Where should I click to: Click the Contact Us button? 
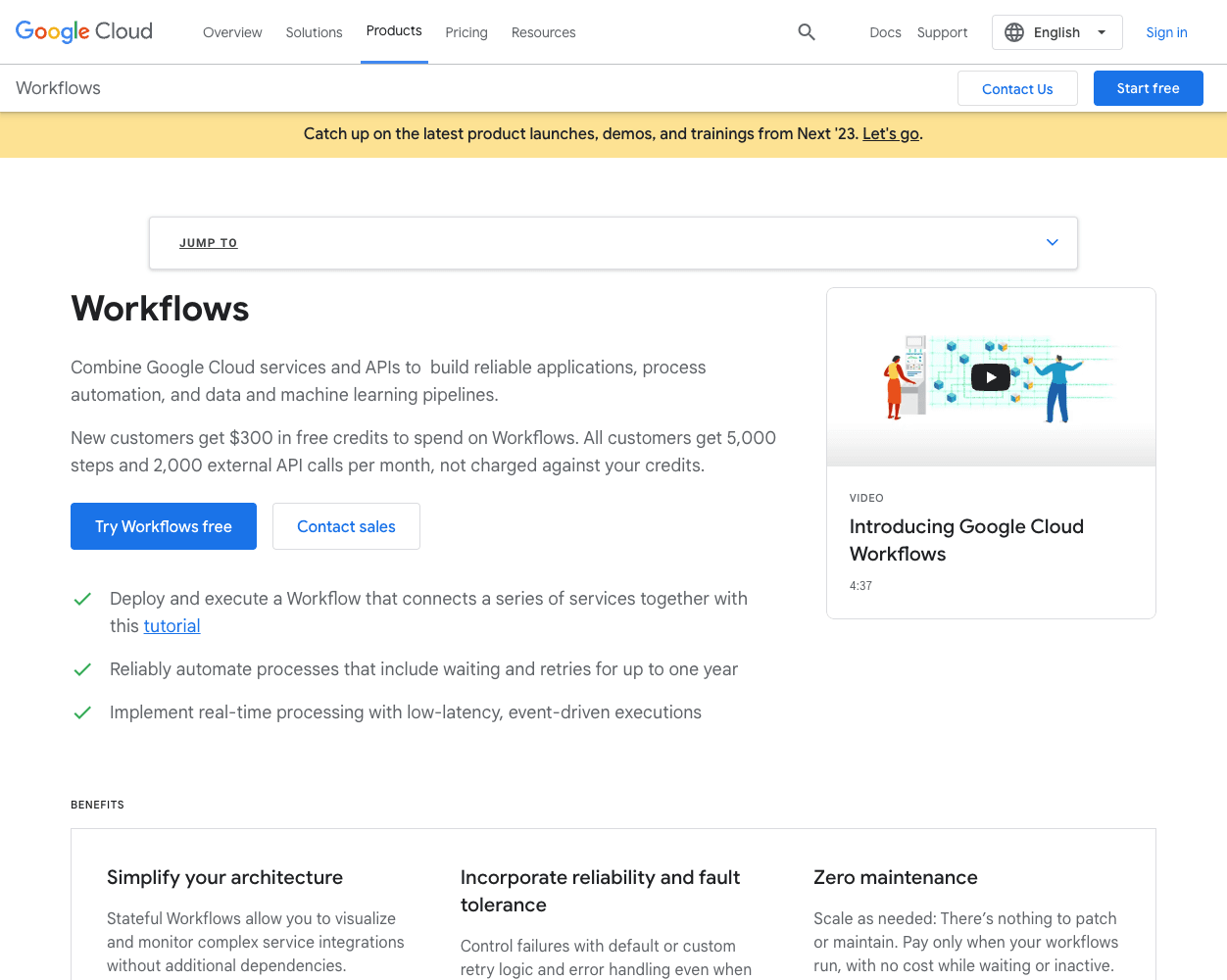[1017, 88]
